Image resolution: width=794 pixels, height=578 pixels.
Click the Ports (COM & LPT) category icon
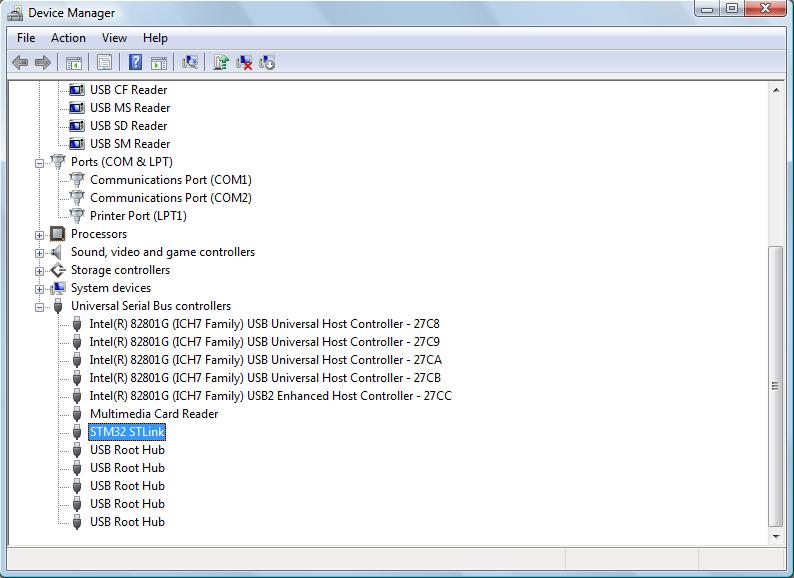tap(58, 162)
